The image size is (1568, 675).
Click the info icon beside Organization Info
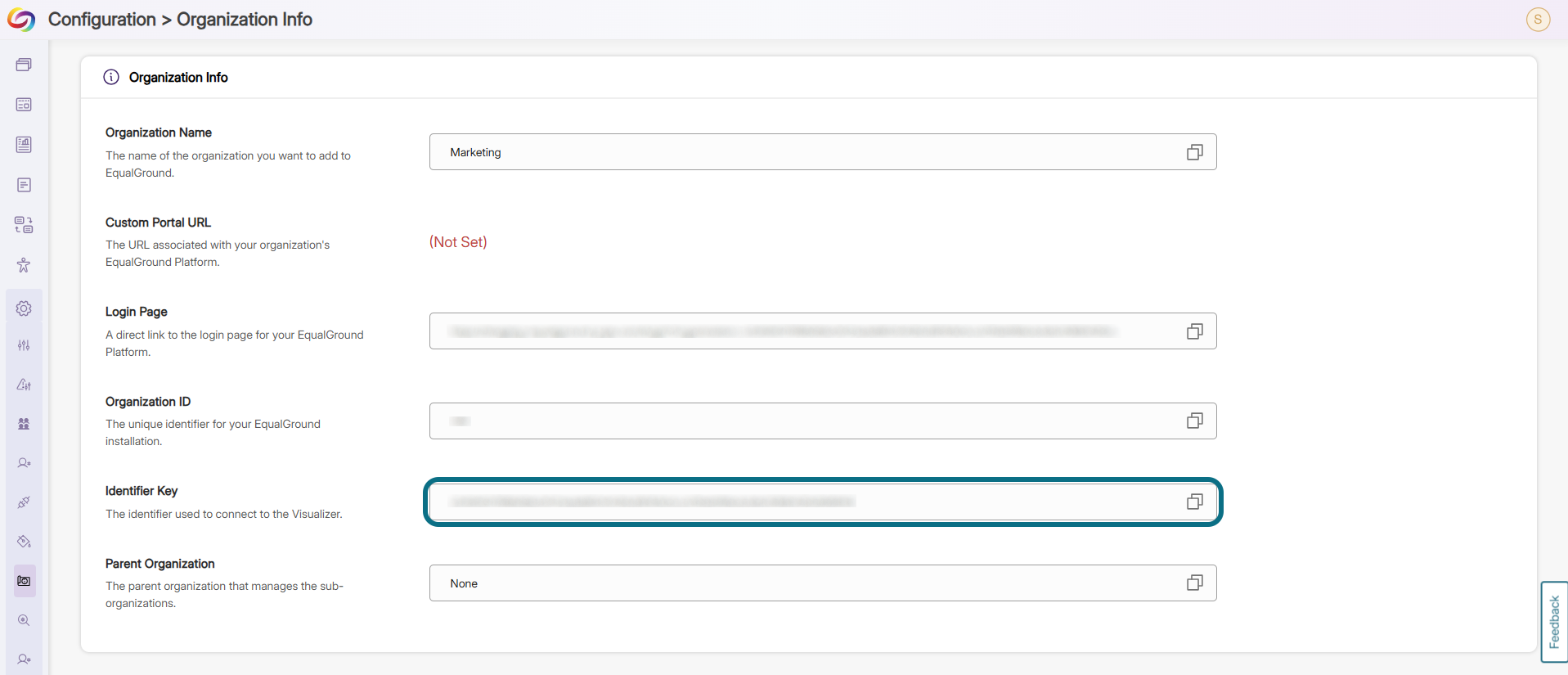[111, 77]
